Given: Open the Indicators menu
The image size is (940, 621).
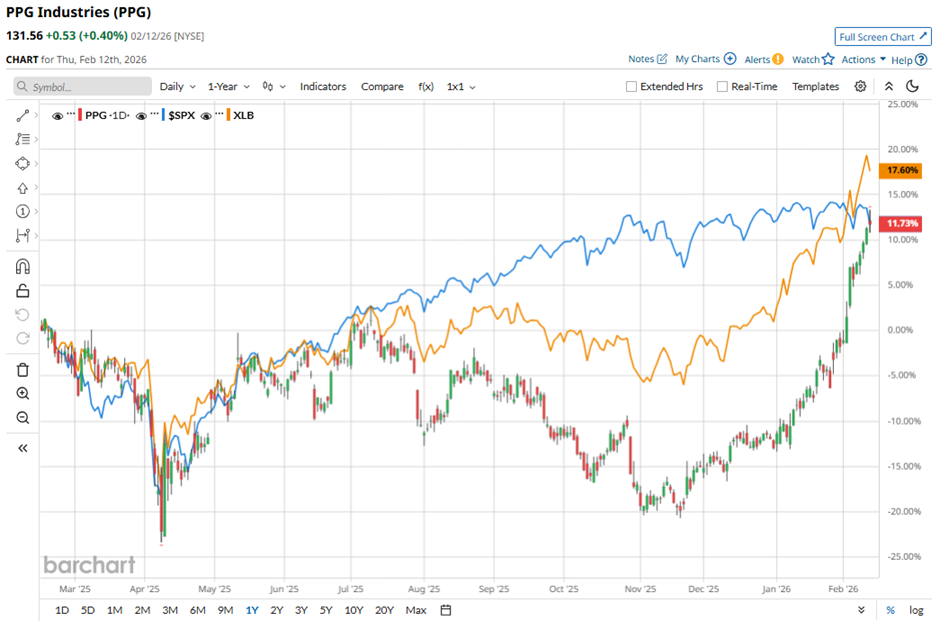Looking at the screenshot, I should pyautogui.click(x=323, y=87).
